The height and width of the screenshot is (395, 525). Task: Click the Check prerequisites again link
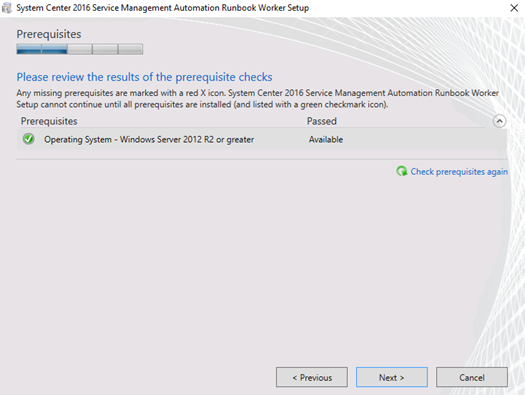[459, 172]
